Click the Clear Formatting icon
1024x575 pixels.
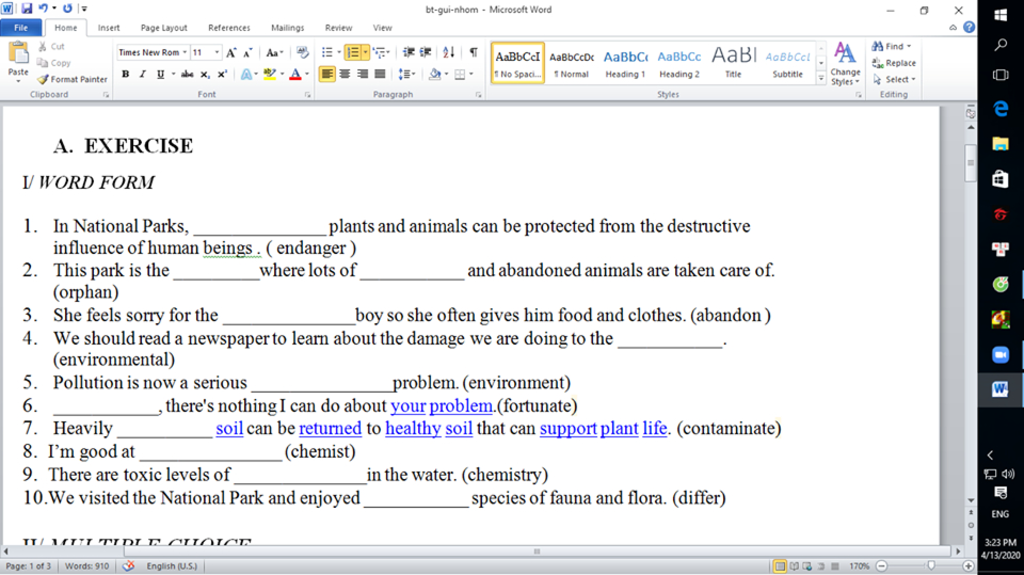pos(302,52)
